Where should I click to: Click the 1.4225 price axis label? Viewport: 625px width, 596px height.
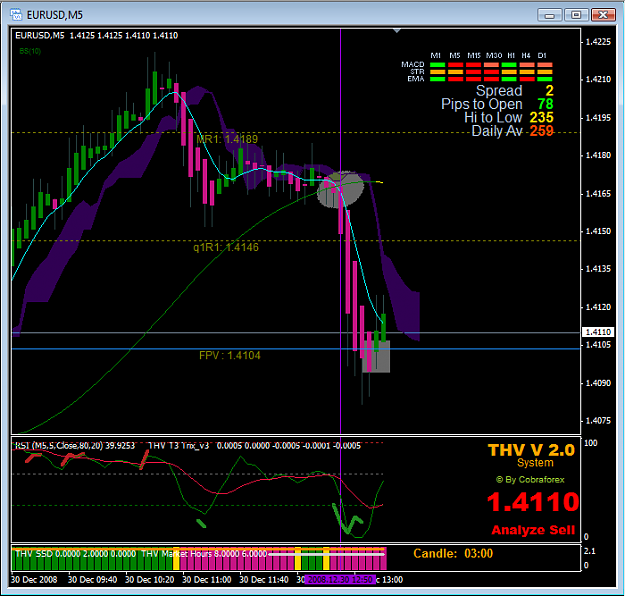tap(598, 42)
